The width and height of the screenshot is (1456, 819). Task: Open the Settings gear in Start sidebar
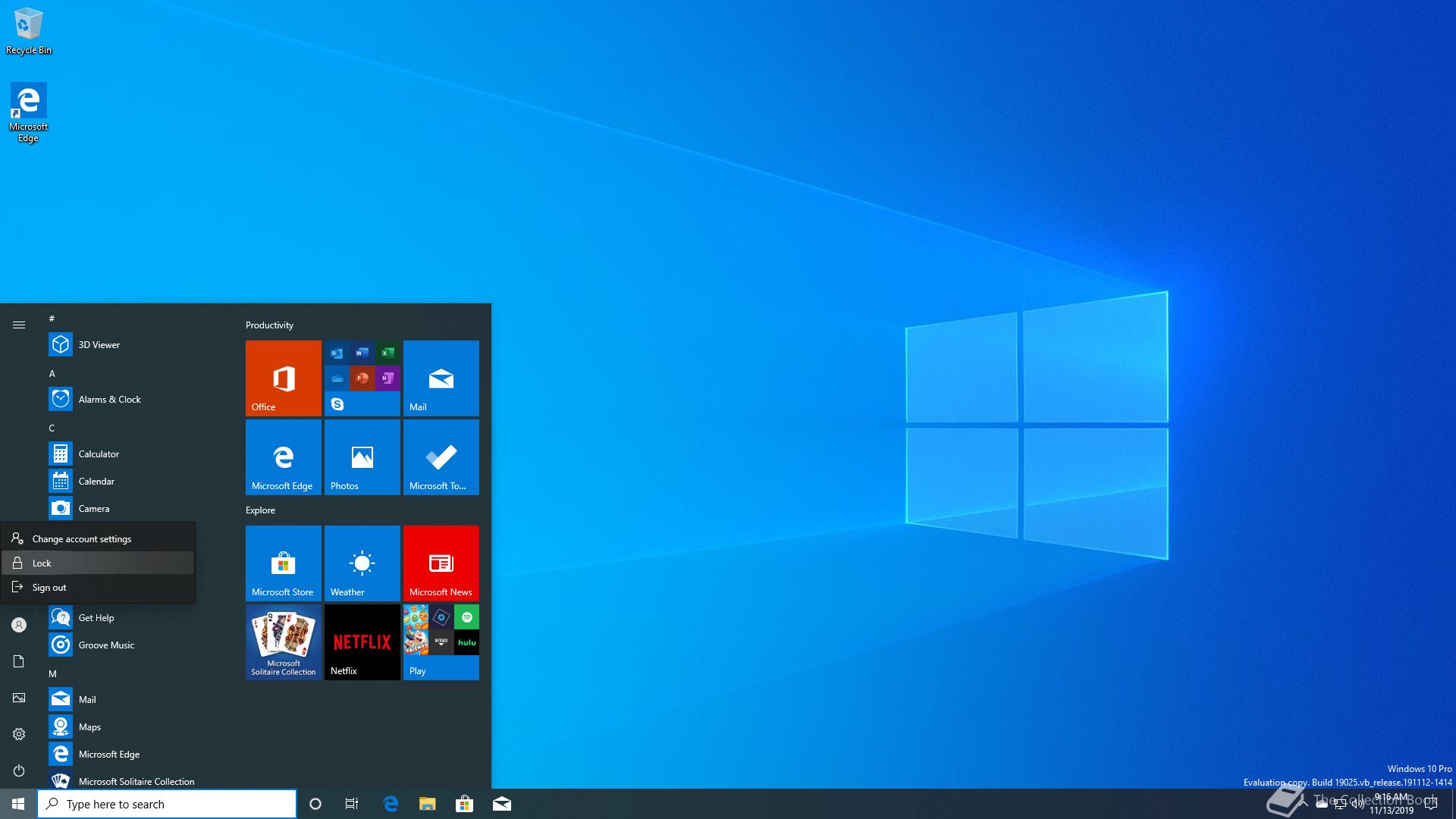tap(19, 734)
